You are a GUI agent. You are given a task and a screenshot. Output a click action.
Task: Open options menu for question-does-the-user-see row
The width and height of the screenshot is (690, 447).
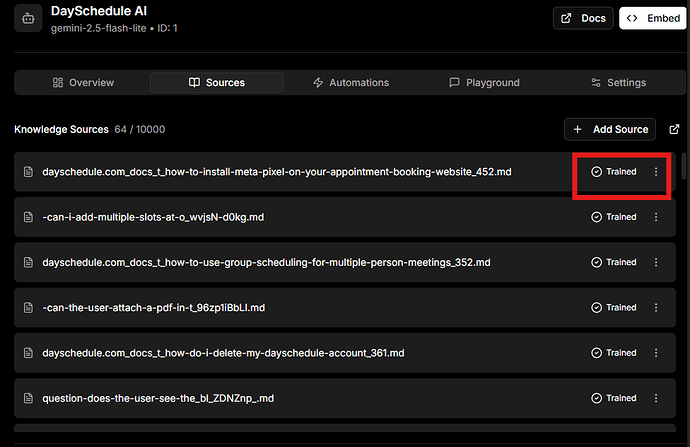tap(656, 398)
